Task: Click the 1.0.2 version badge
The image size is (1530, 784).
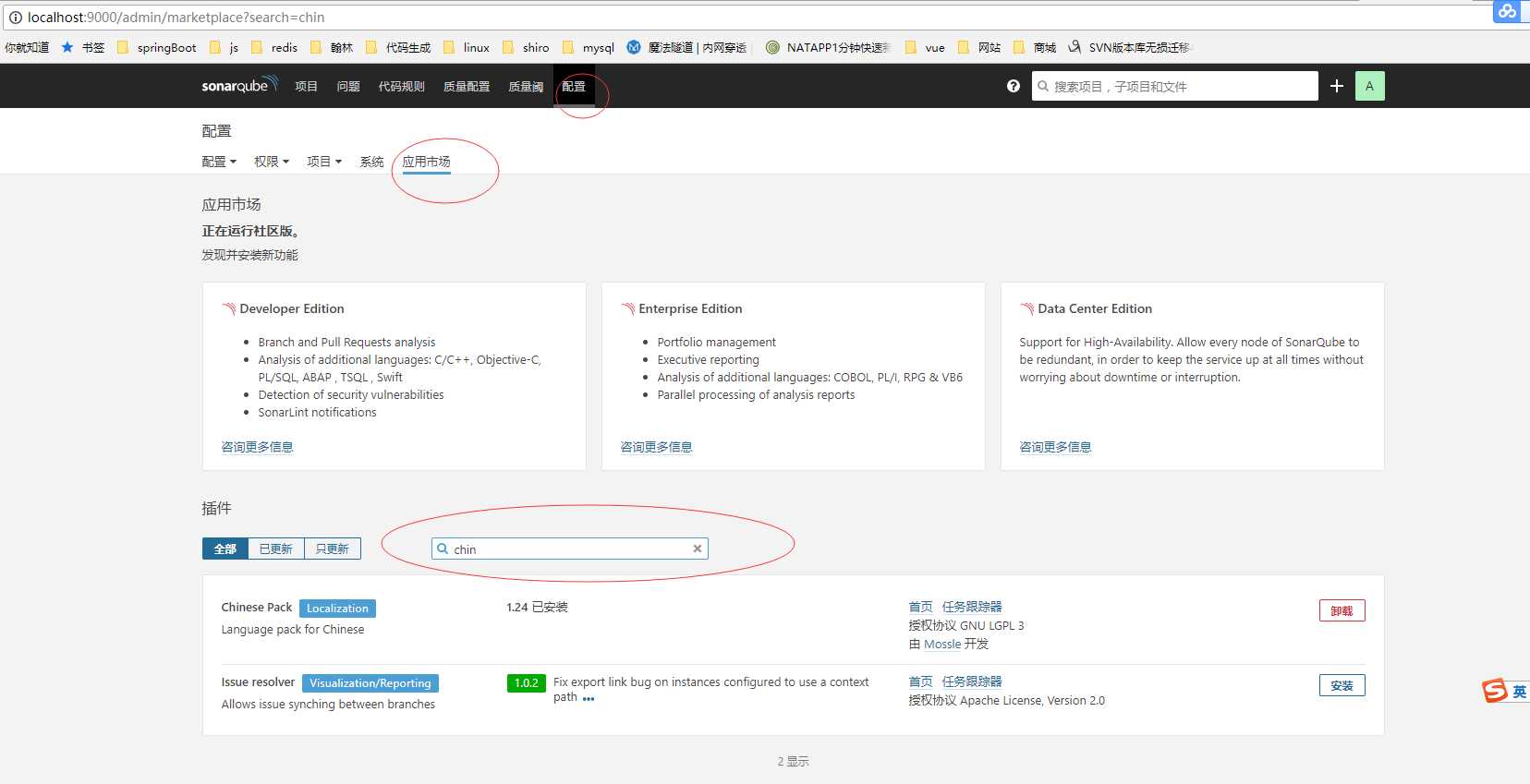Action: pos(527,683)
